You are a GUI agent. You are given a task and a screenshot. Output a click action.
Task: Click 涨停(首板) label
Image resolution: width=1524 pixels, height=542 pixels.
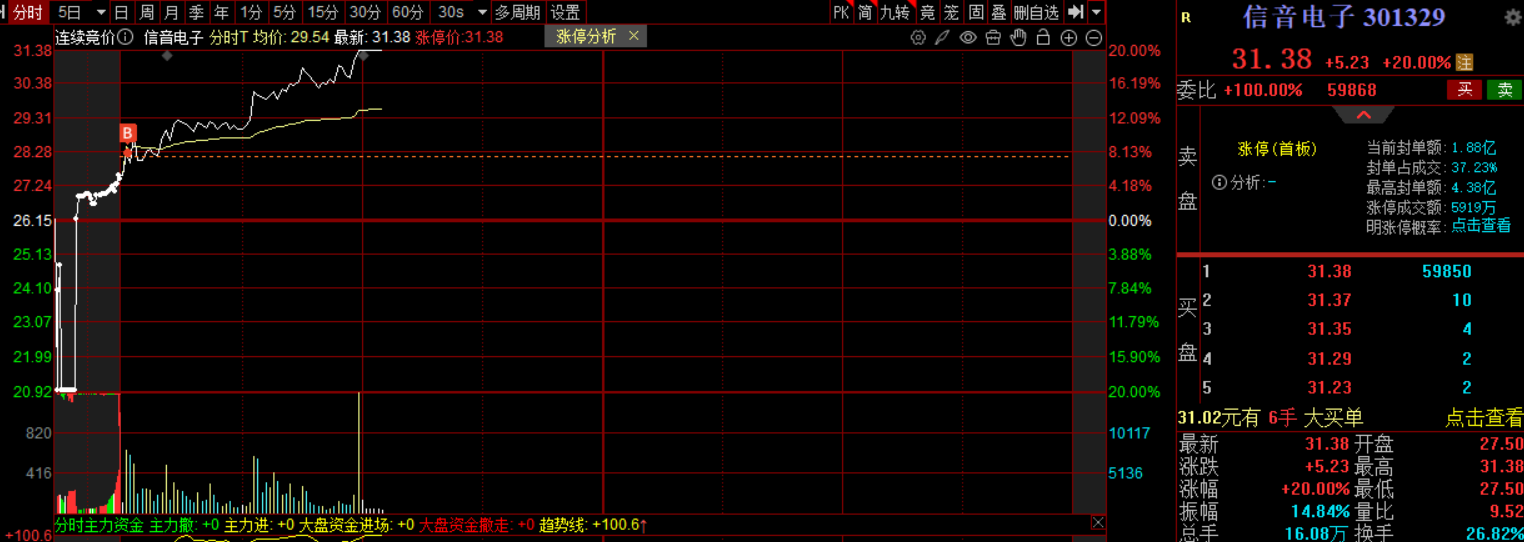[x=1277, y=149]
